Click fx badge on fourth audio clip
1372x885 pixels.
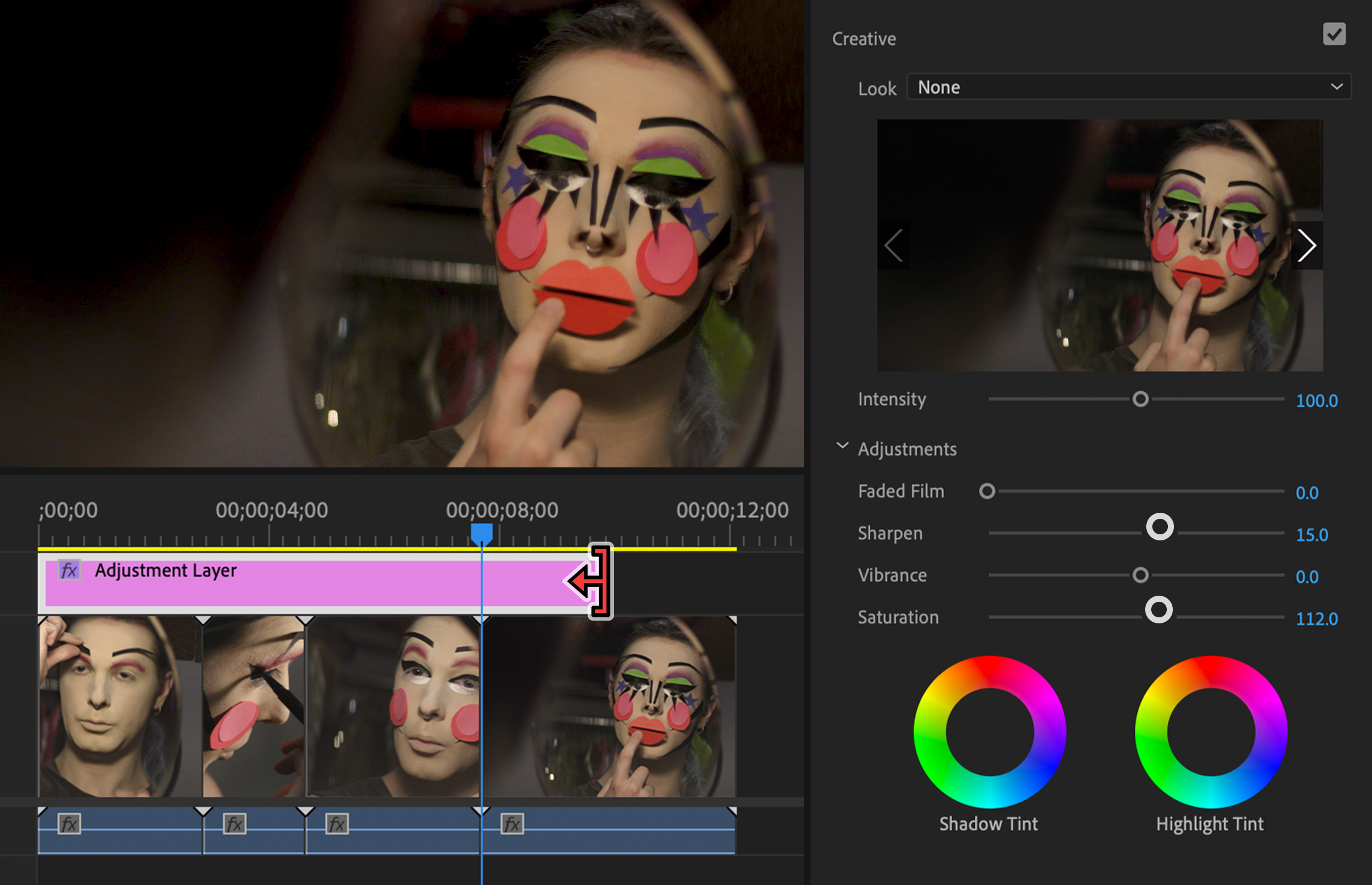click(x=512, y=824)
